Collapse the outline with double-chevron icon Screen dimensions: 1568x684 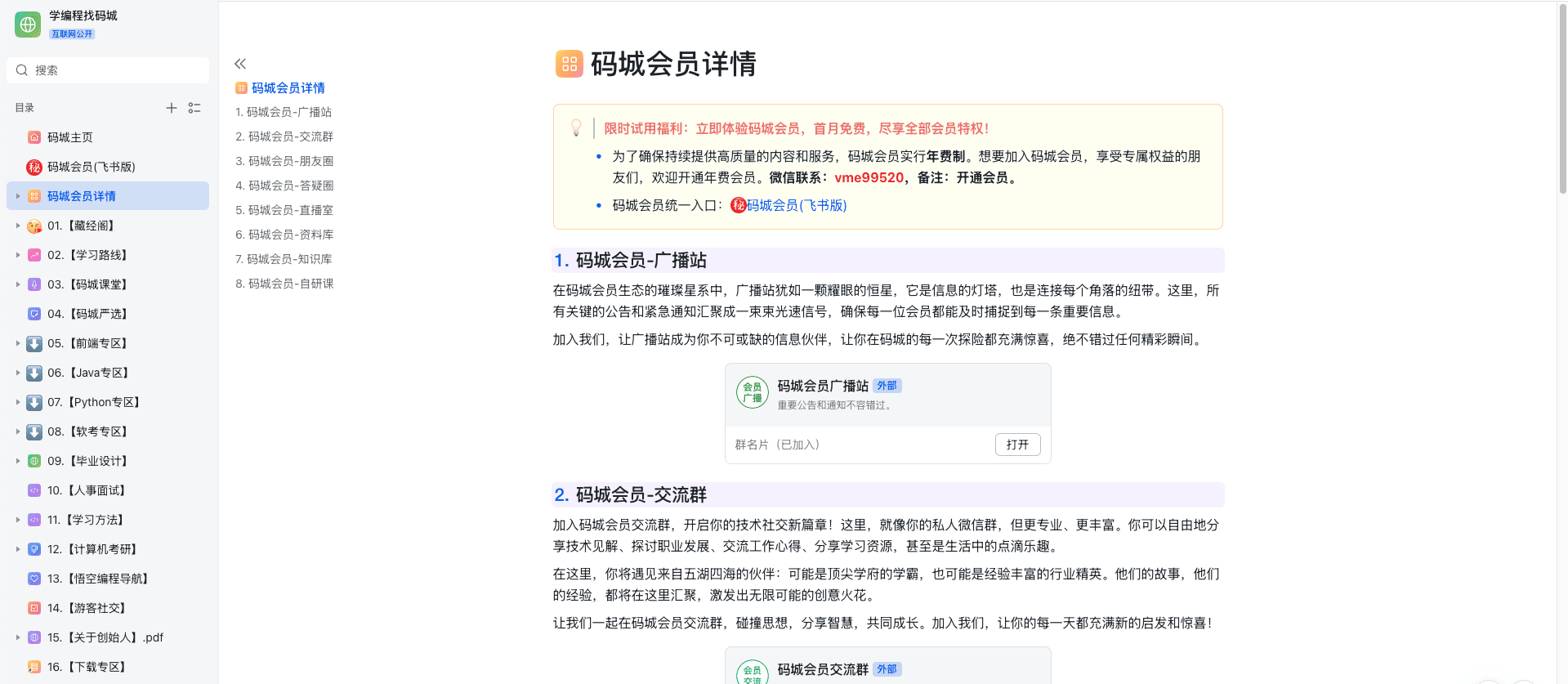[240, 64]
